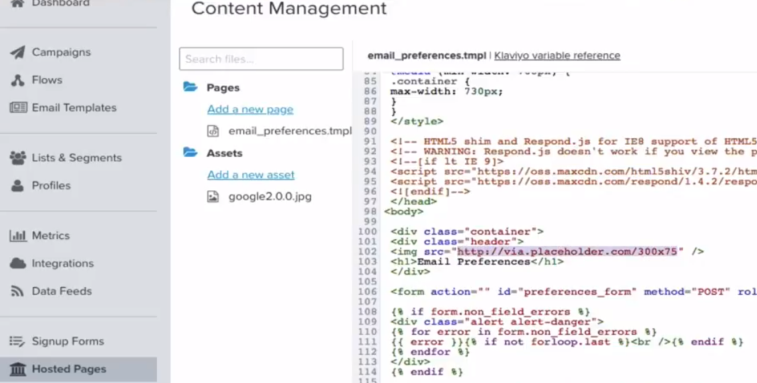Click the Campaigns paper plane icon
This screenshot has width=757, height=383.
[18, 52]
